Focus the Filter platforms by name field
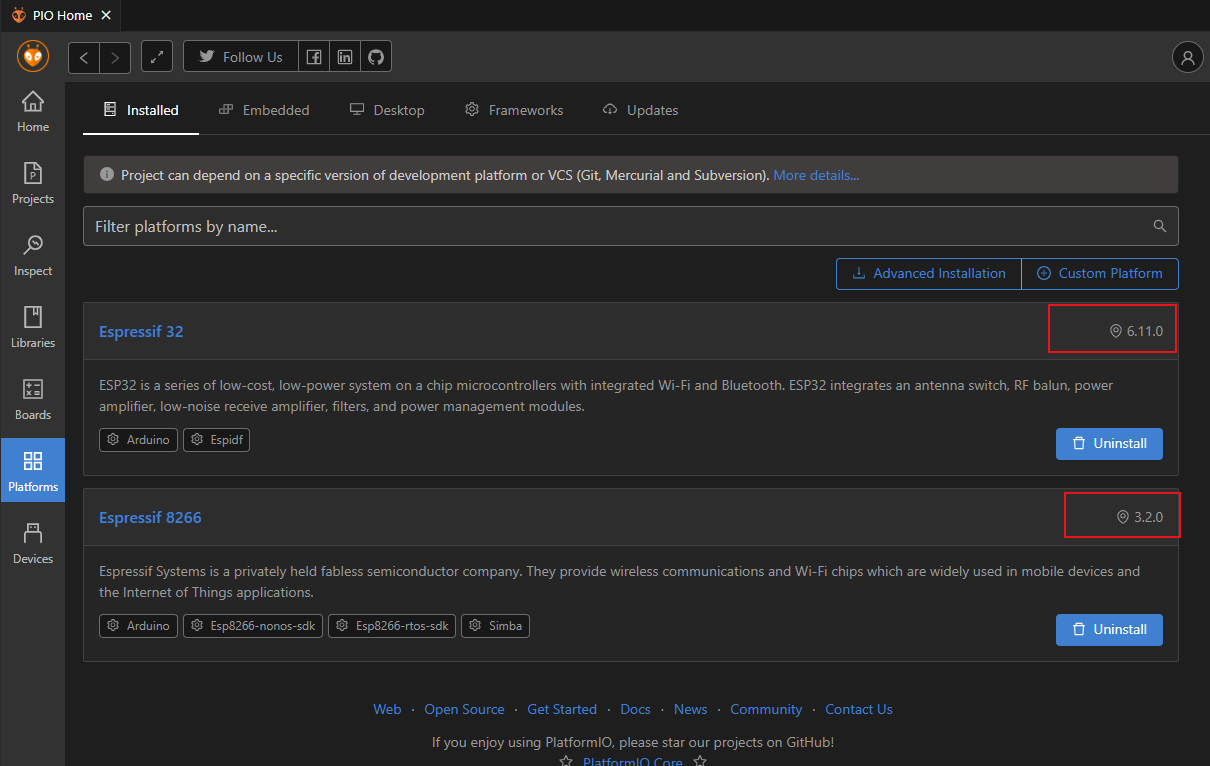Viewport: 1210px width, 766px height. pos(630,226)
